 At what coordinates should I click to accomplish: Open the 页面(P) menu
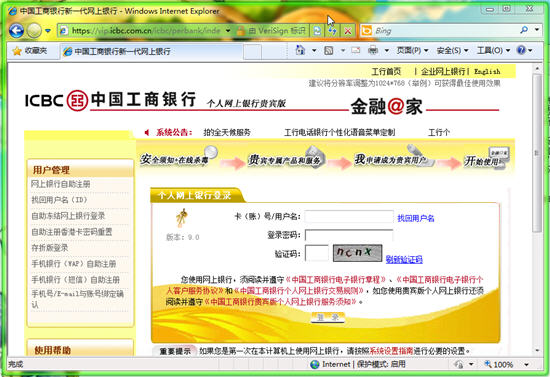click(x=412, y=51)
